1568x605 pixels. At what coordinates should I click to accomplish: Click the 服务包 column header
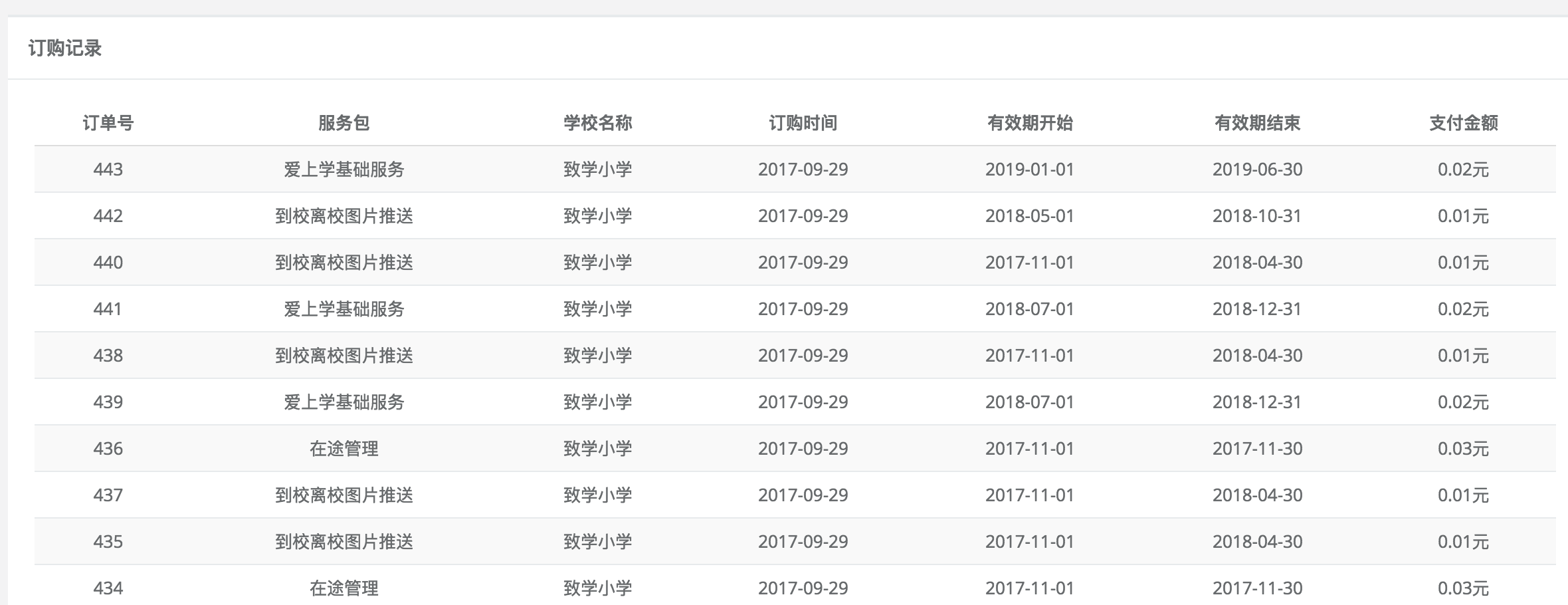point(343,123)
